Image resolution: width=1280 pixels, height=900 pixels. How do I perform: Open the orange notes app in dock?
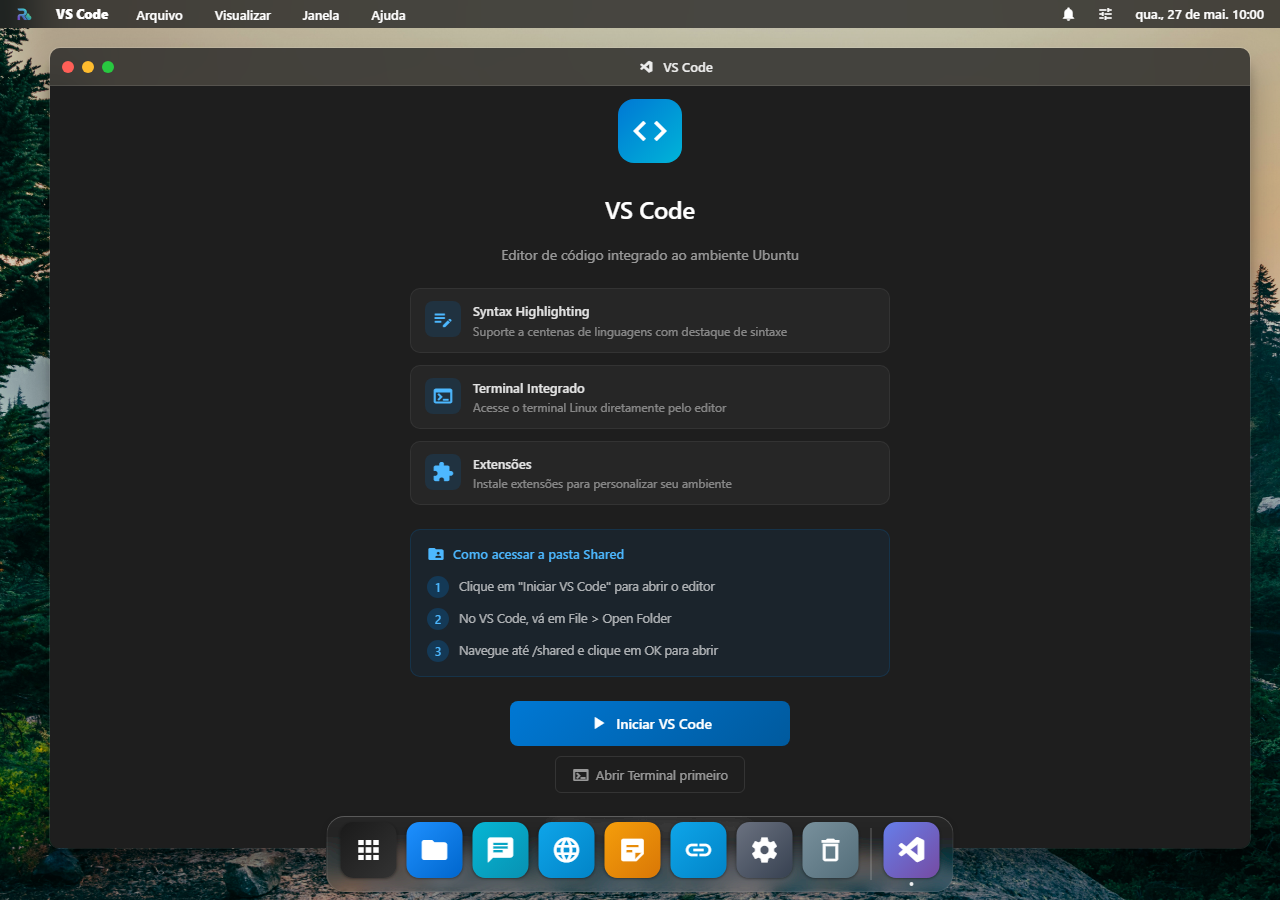pyautogui.click(x=632, y=850)
